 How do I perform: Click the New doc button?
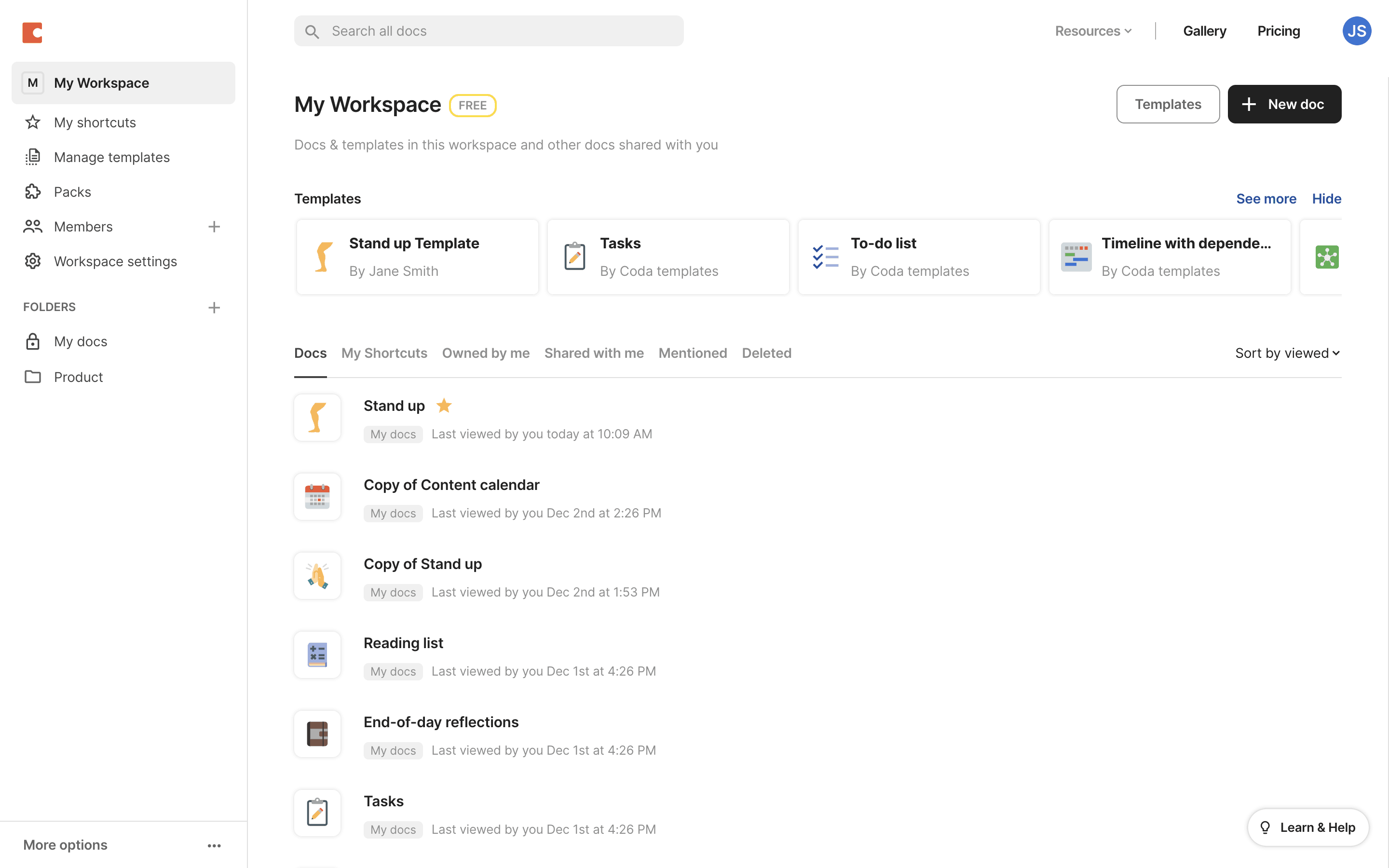tap(1284, 105)
